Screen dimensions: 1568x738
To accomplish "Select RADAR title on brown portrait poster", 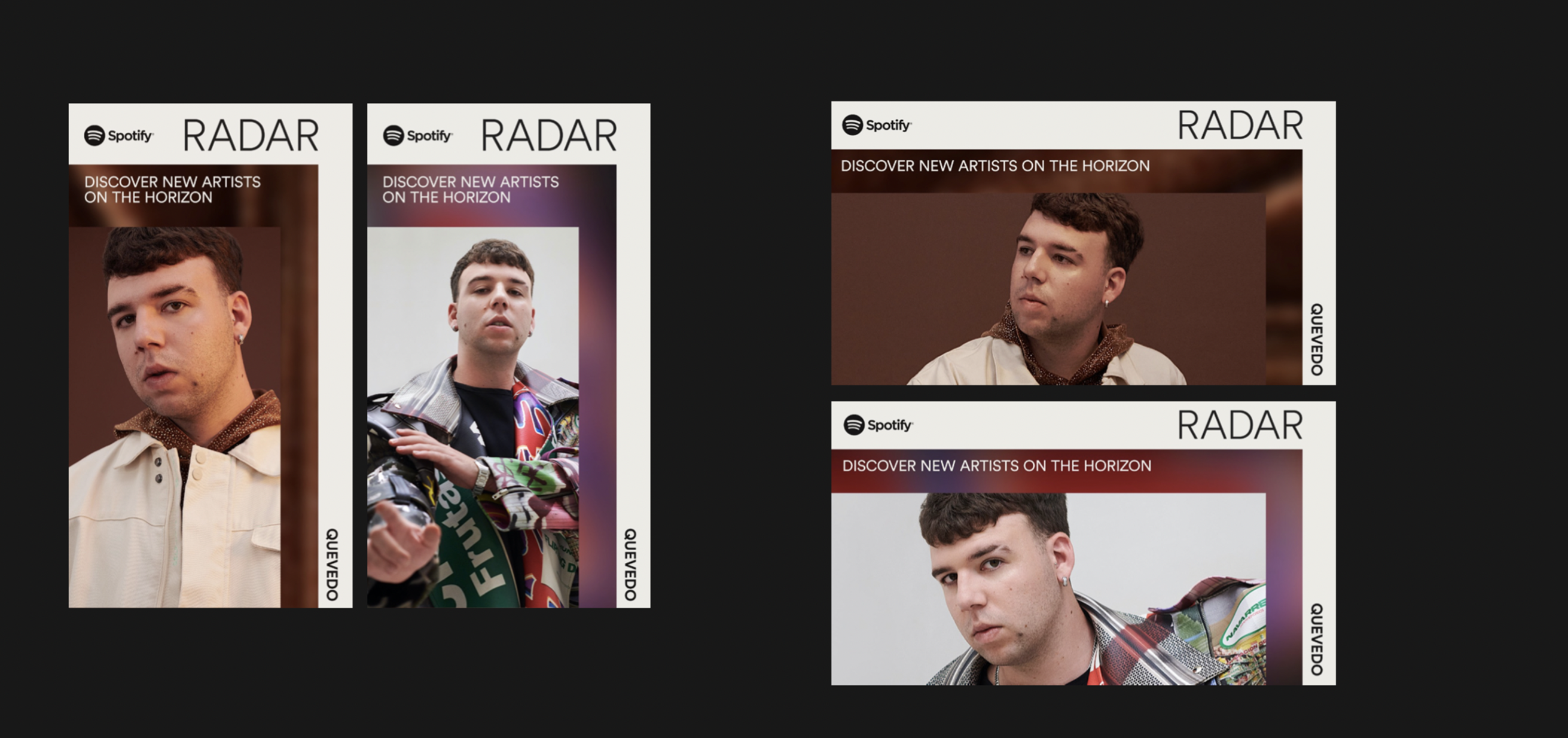I will tap(251, 135).
